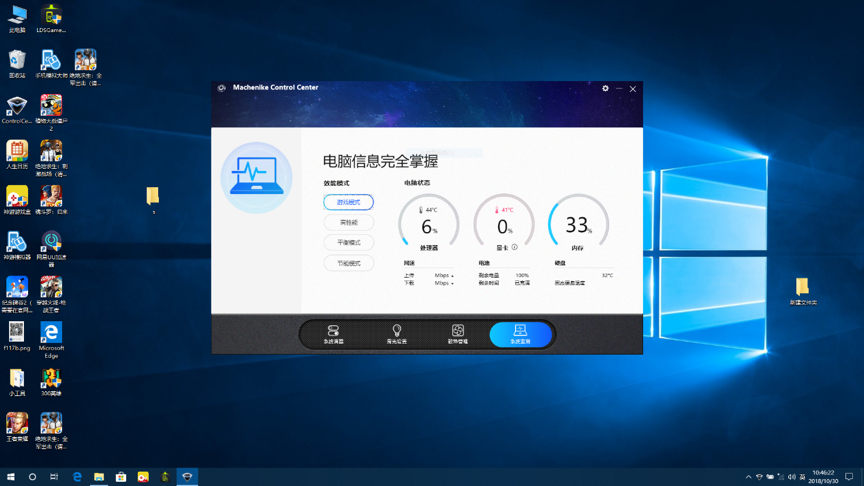864x486 pixels.
Task: Open ControlCenter desktop shortcut
Action: click(x=17, y=110)
